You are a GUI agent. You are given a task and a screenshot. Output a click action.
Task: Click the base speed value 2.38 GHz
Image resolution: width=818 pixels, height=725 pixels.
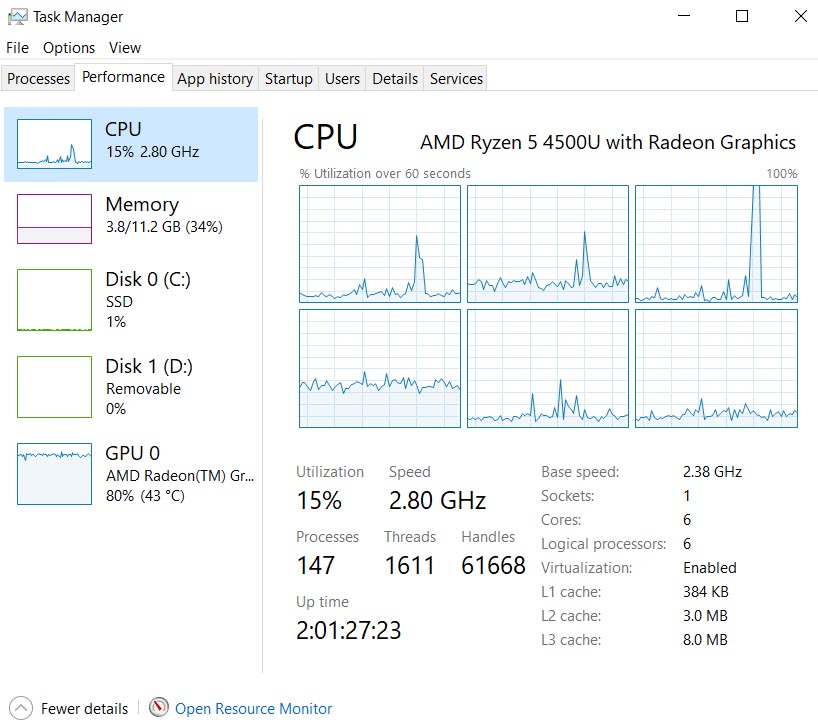713,472
